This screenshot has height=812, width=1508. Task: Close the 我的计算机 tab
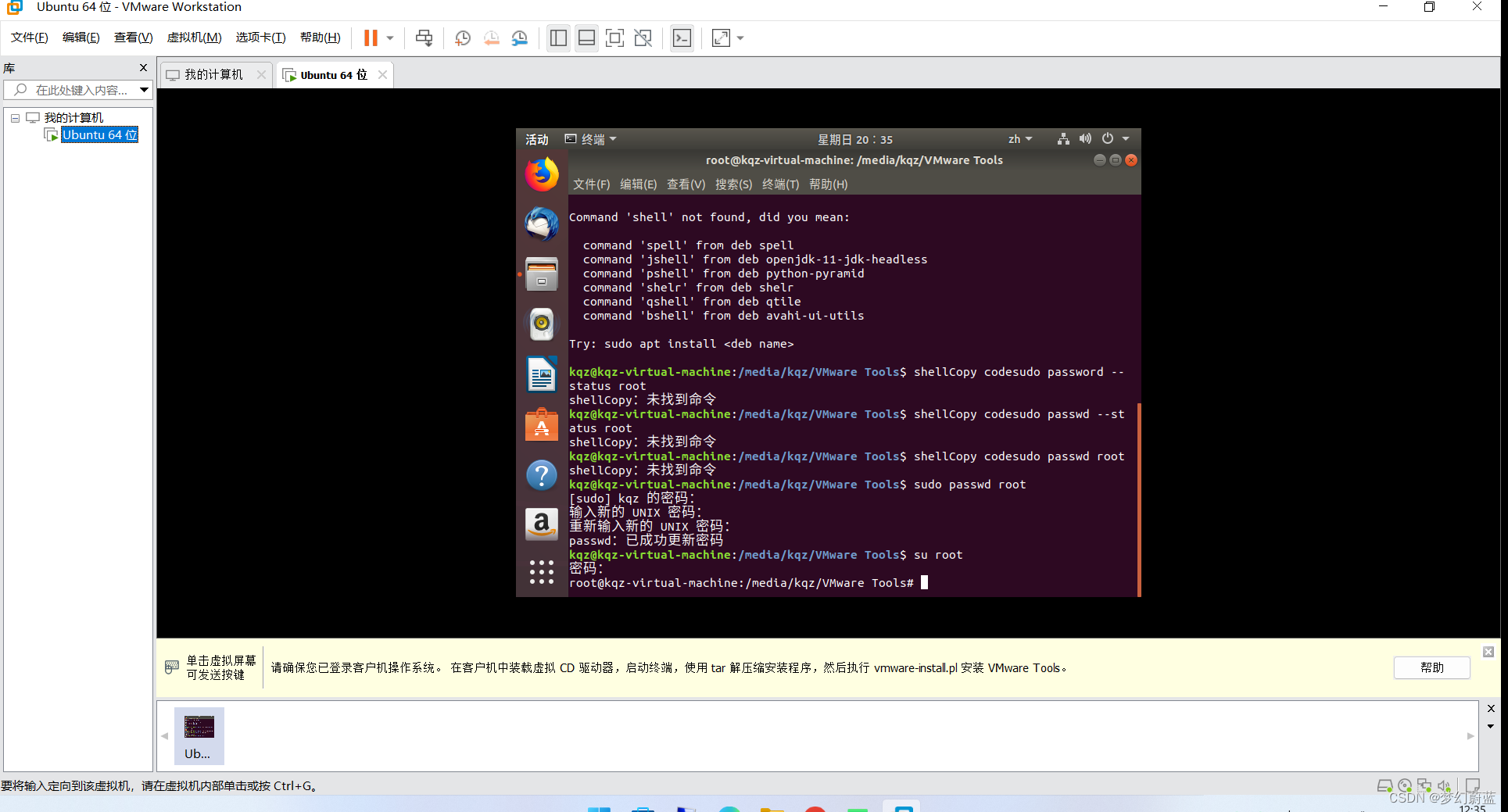coord(261,75)
